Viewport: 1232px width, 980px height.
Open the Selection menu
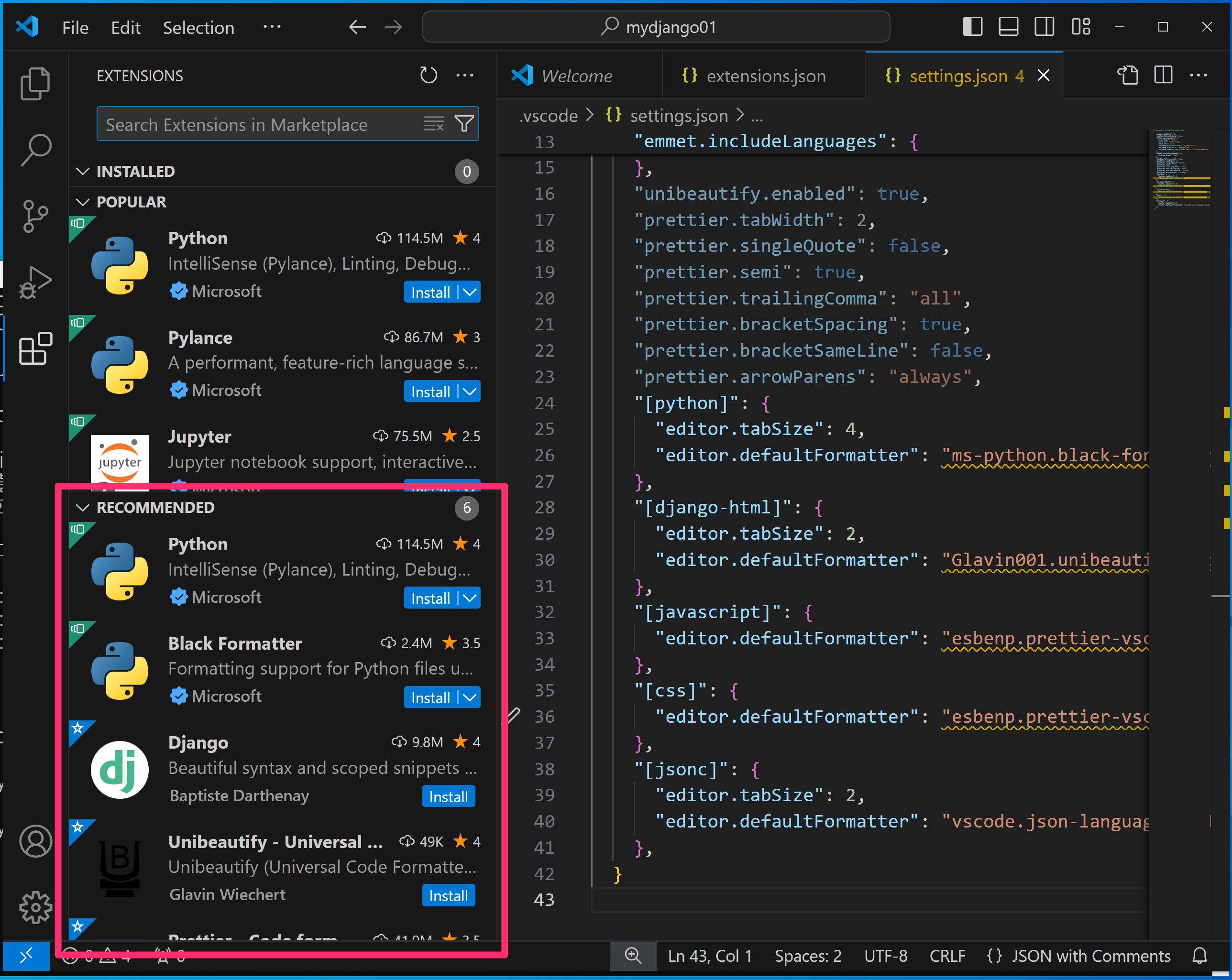[x=198, y=27]
